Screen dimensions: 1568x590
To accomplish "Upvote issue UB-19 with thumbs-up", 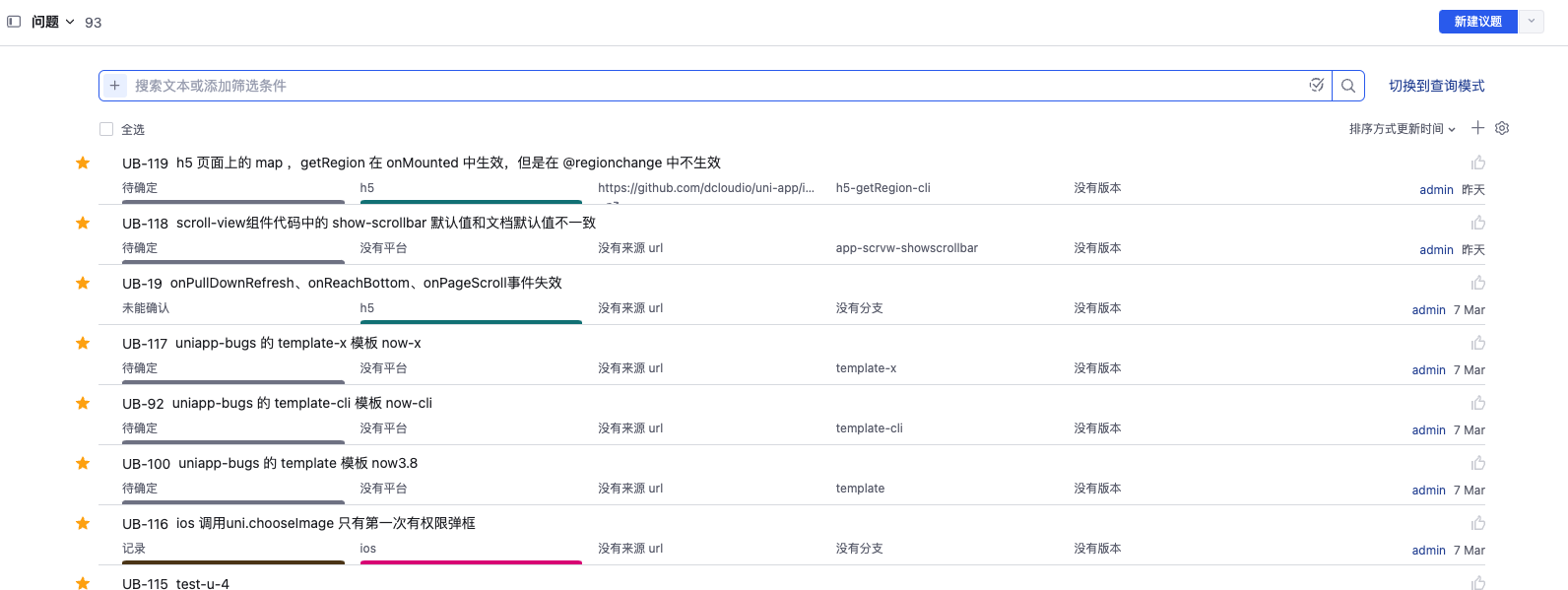I will point(1478,283).
